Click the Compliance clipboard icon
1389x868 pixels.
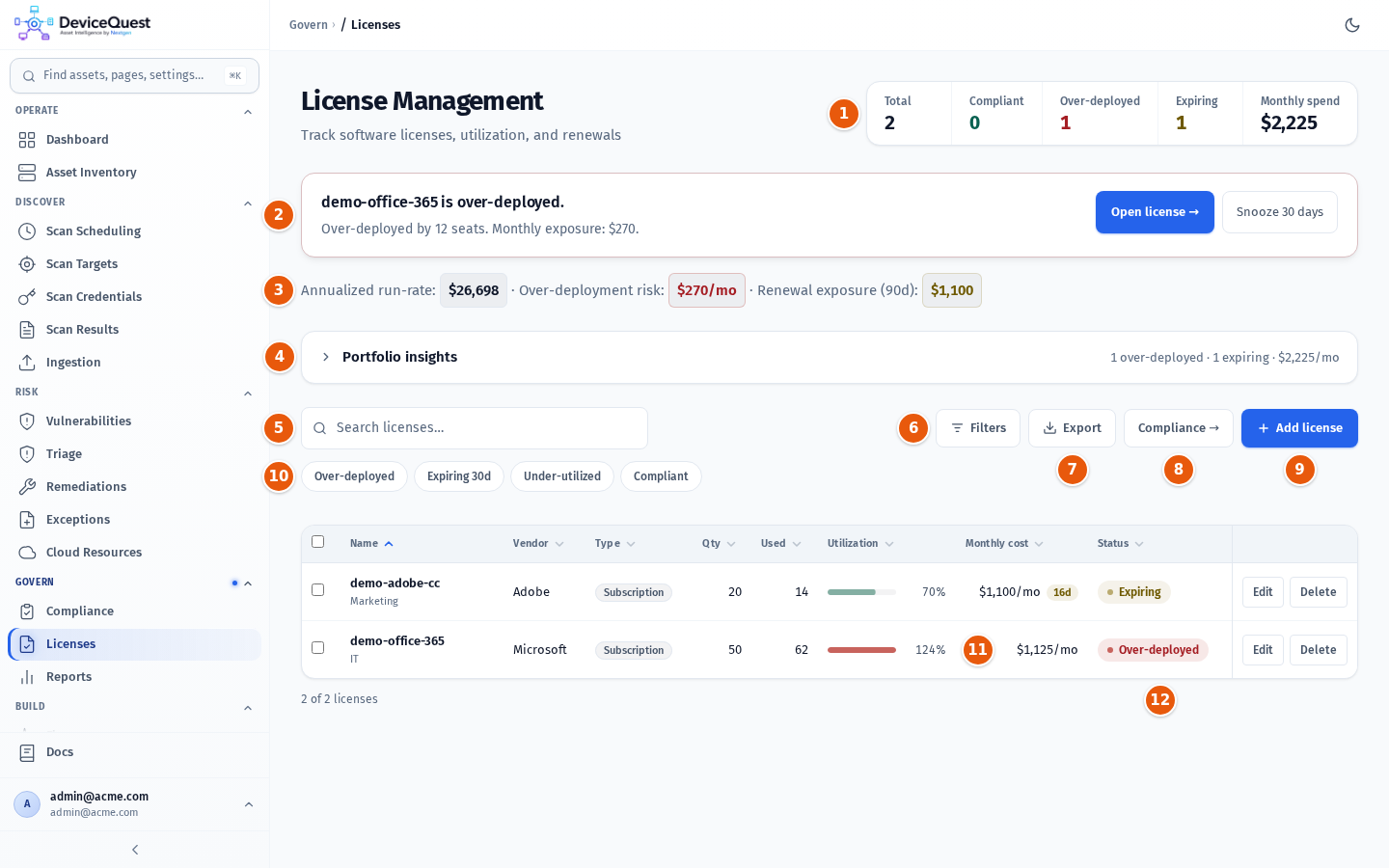tap(27, 611)
